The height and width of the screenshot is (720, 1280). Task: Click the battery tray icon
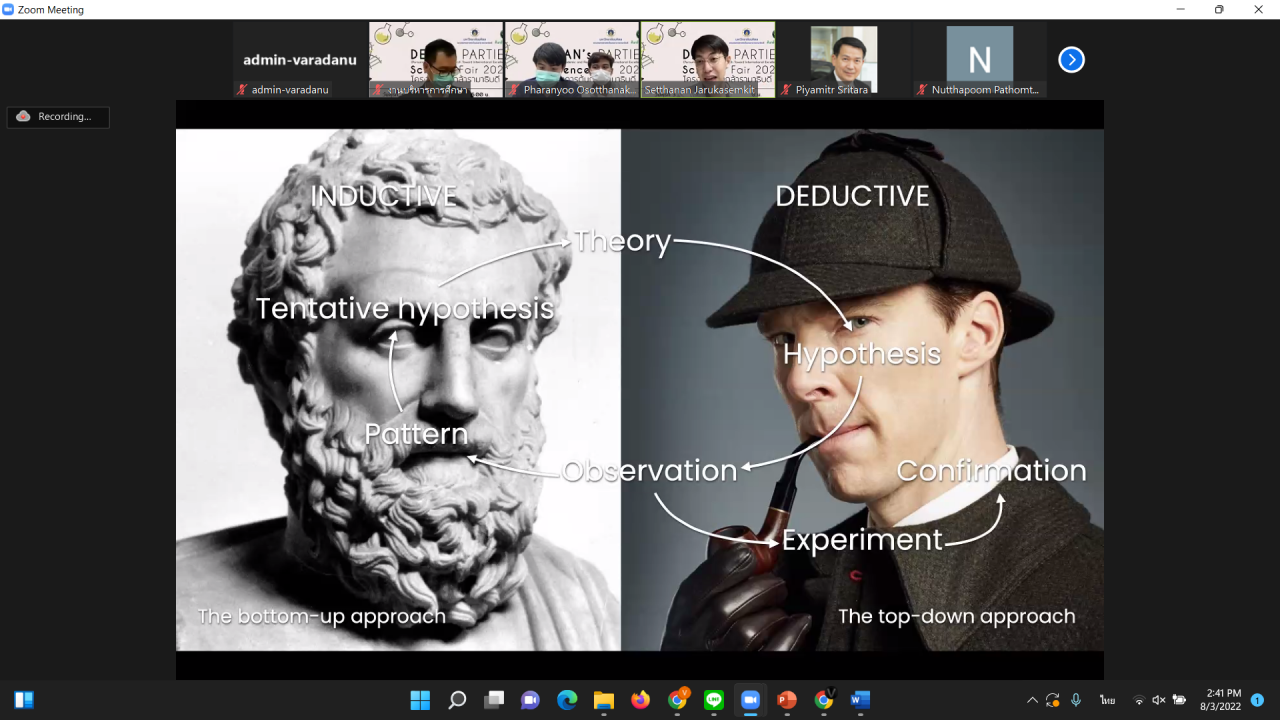click(1180, 700)
